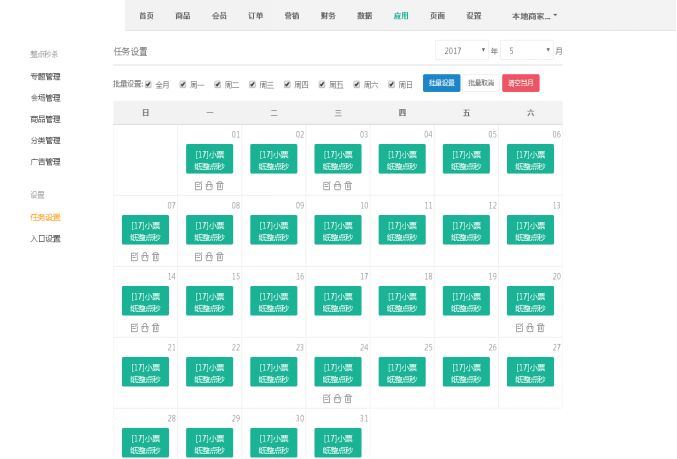Image resolution: width=677 pixels, height=459 pixels.
Task: Click the blue 批量设置 button
Action: point(441,84)
